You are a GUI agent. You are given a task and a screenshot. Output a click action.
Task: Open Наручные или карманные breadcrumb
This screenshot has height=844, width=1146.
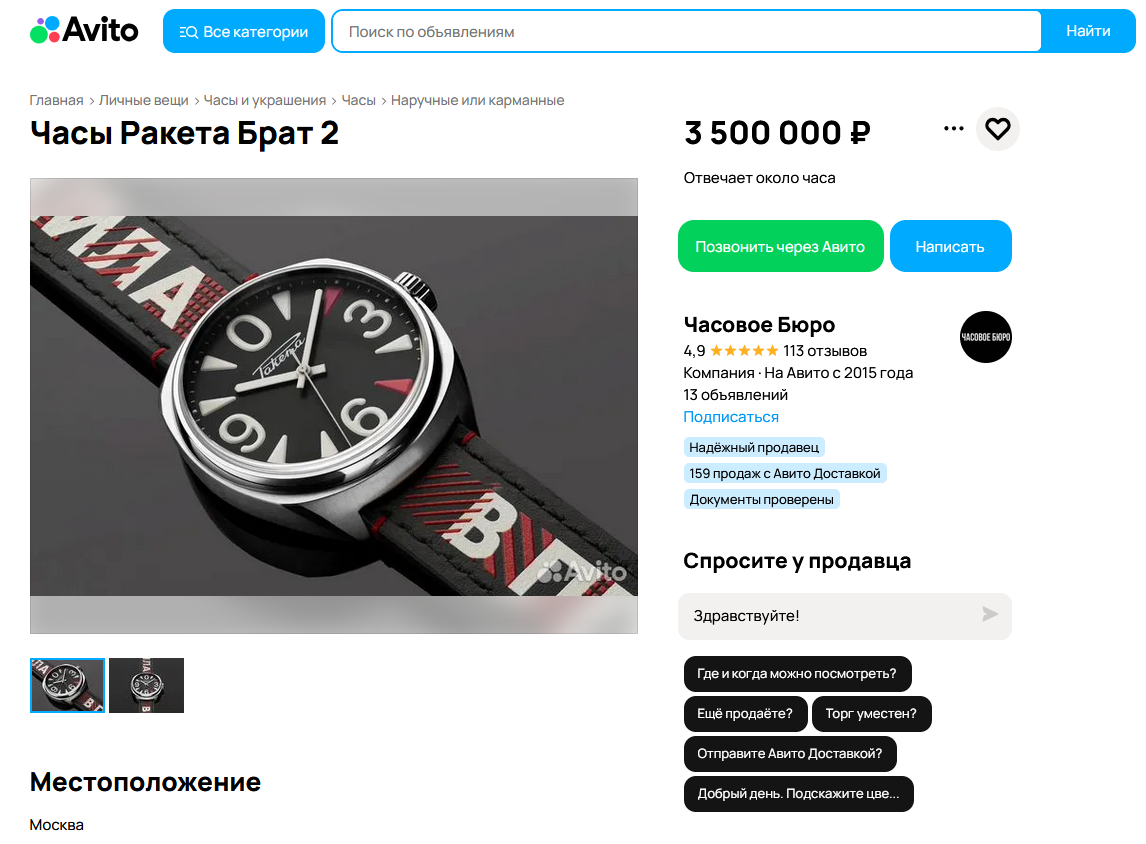(477, 100)
